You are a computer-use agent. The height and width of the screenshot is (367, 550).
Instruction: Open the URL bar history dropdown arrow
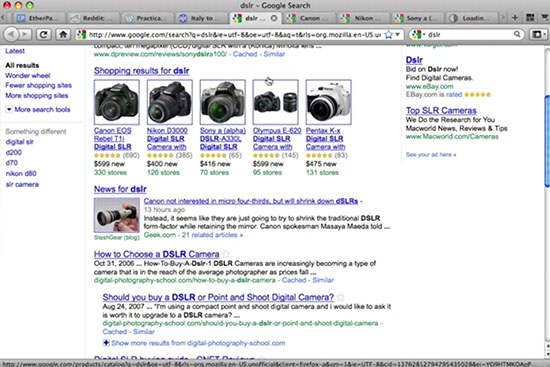pos(398,34)
